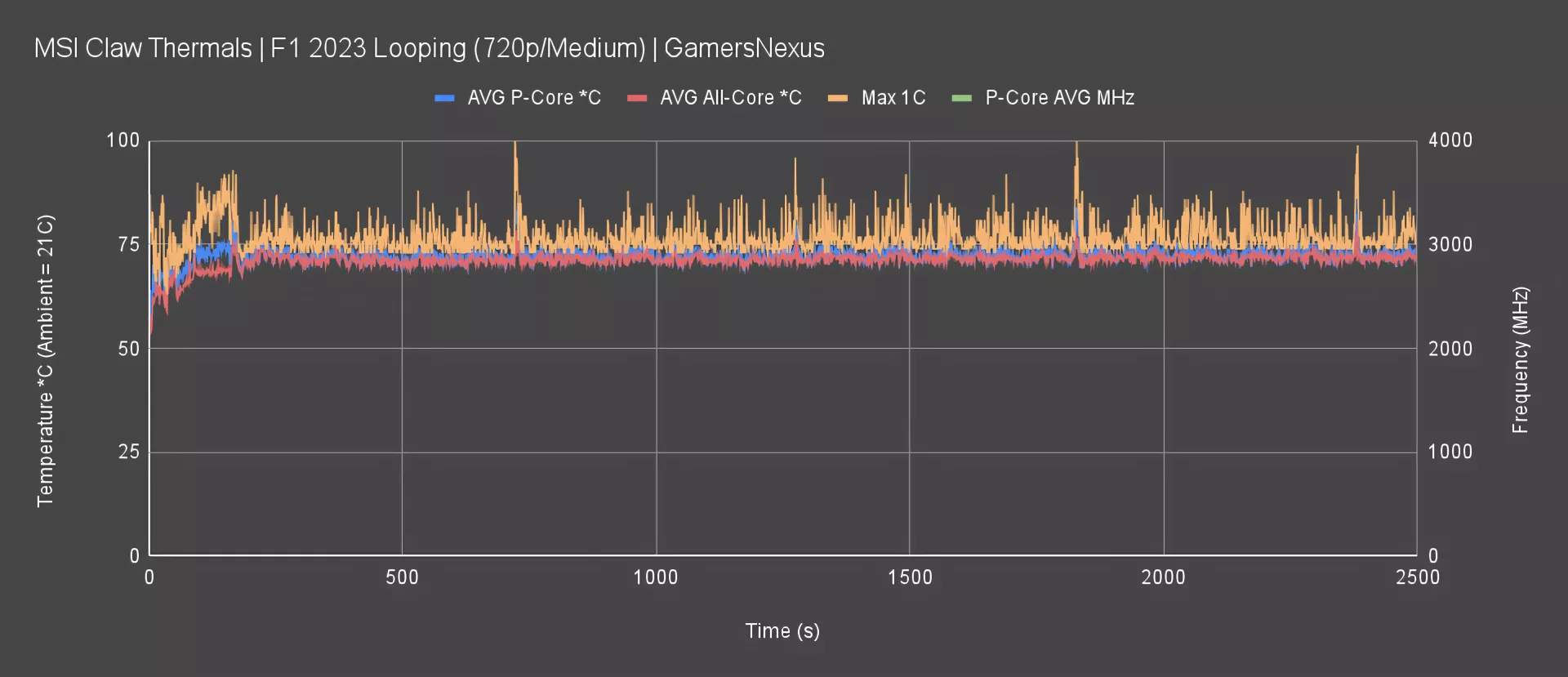Click the 75 label on the temperature axis
The image size is (1568, 677).
tap(129, 244)
